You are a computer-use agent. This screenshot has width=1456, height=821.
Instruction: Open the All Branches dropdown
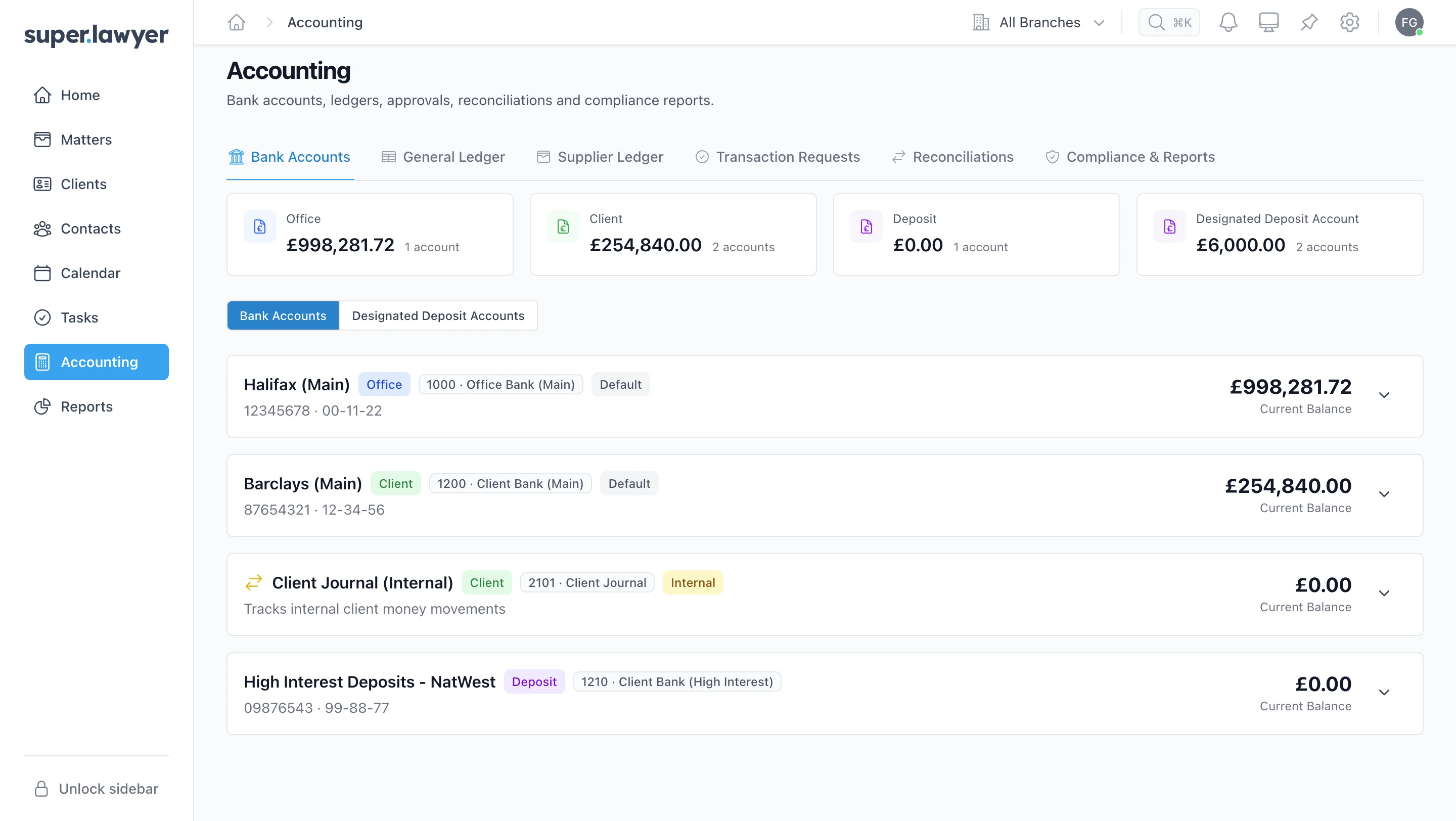click(x=1039, y=23)
